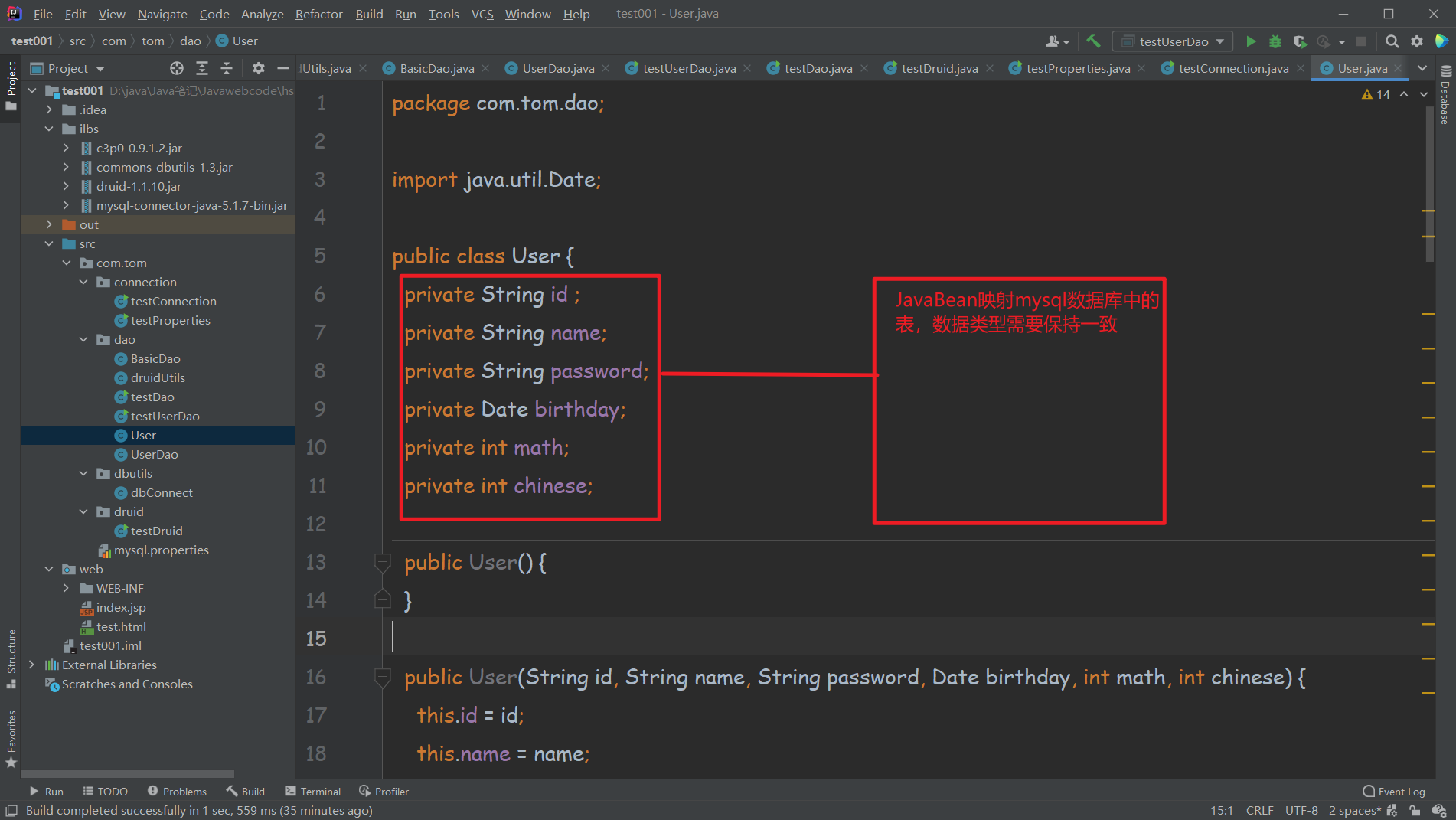Open the Problems tool window
Image resolution: width=1456 pixels, height=820 pixels.
coord(177,791)
